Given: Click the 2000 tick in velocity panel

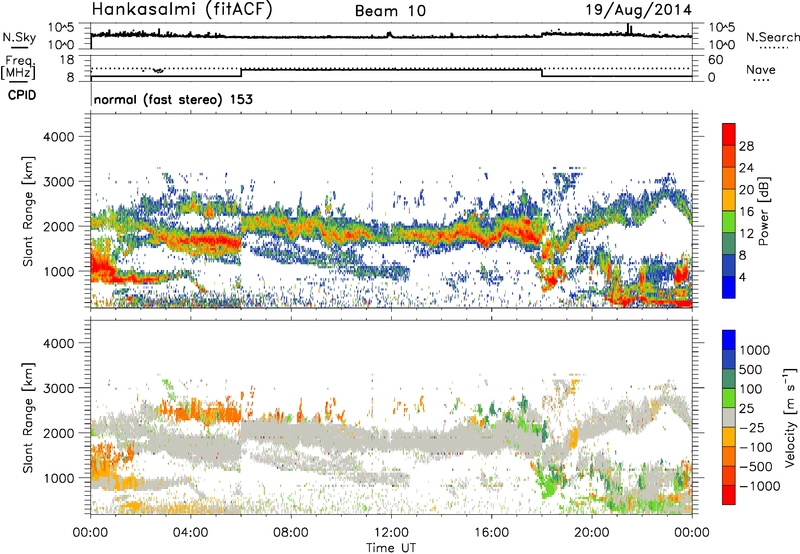Looking at the screenshot, I should 57,433.
